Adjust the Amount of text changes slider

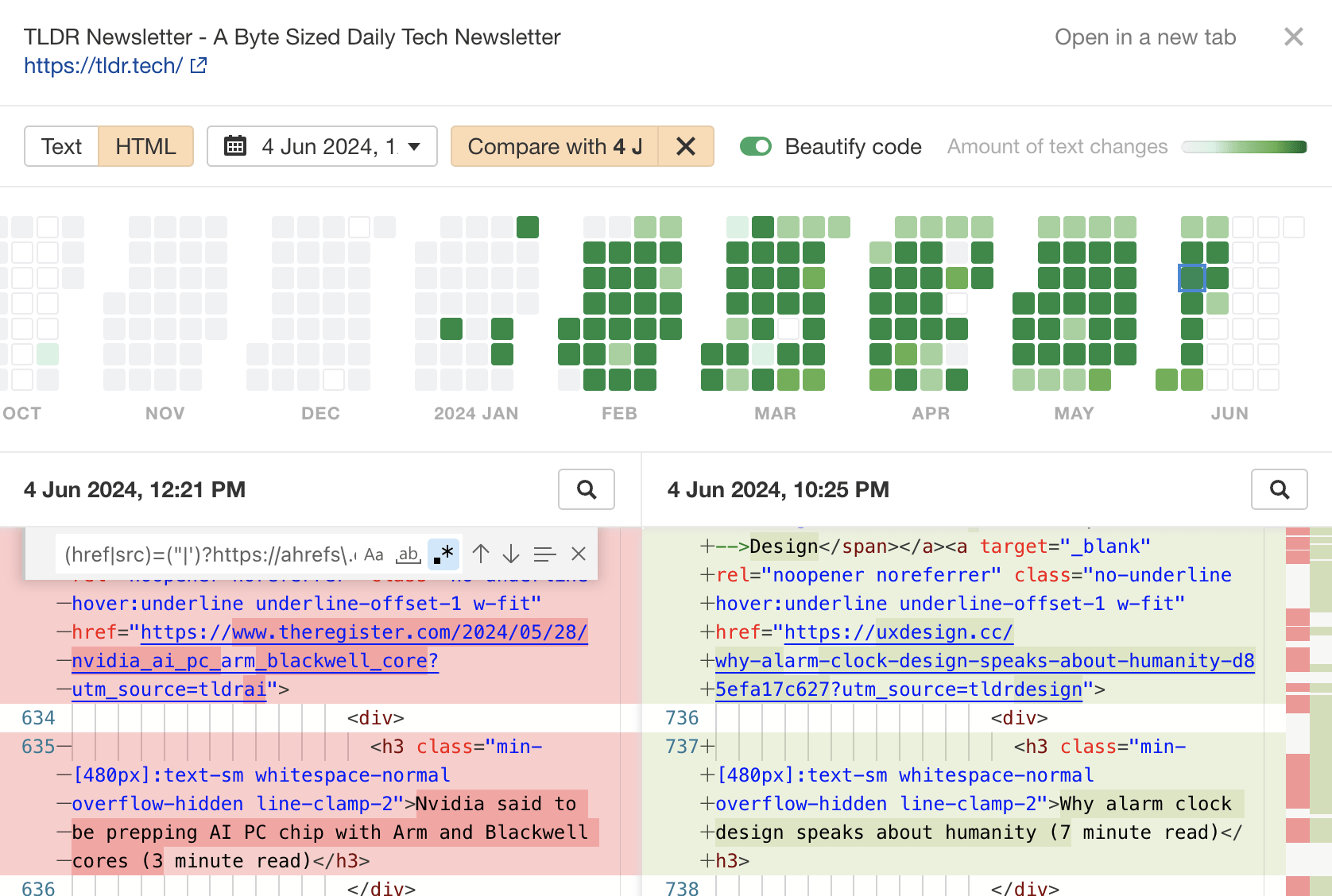pyautogui.click(x=1244, y=146)
